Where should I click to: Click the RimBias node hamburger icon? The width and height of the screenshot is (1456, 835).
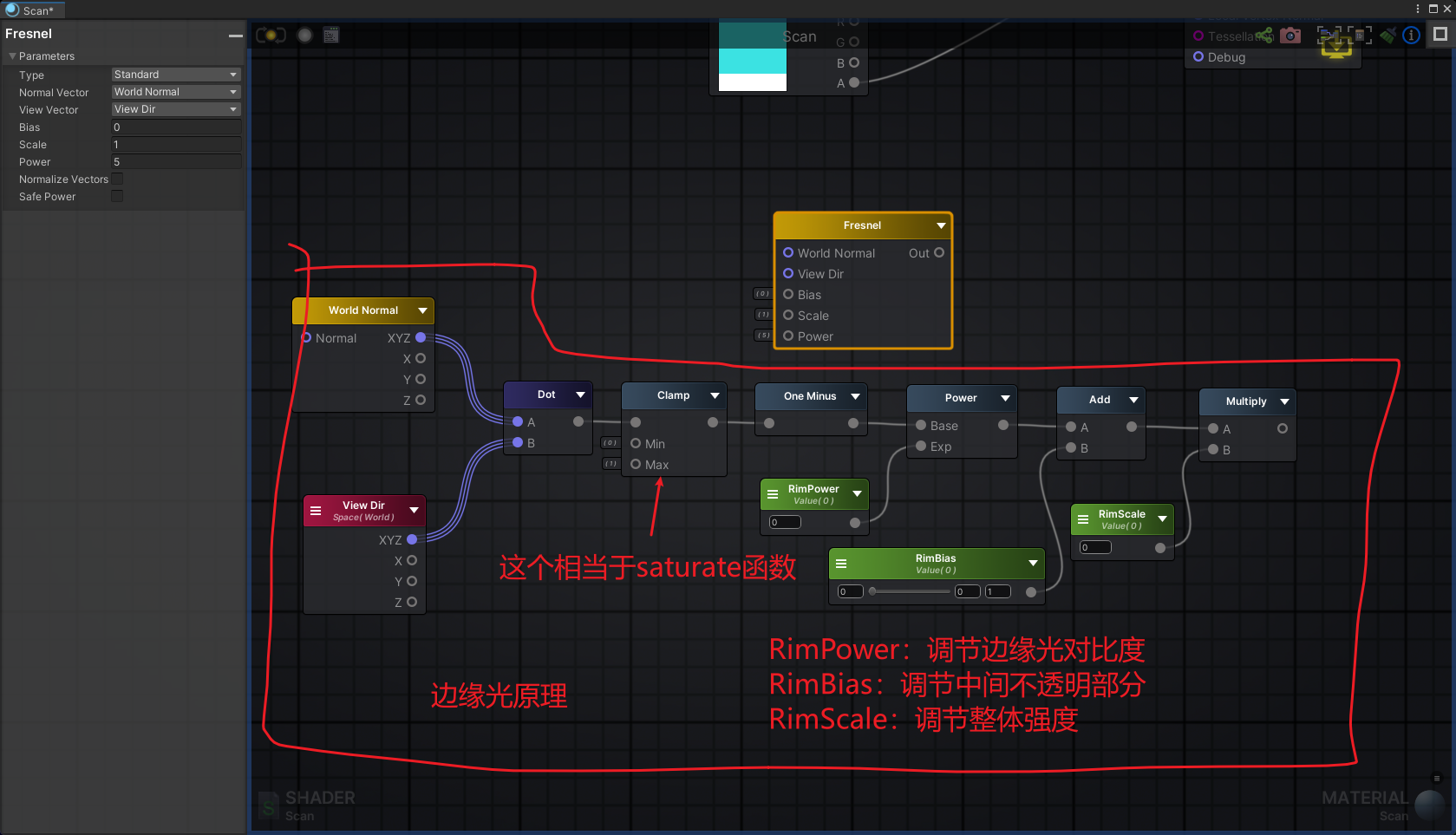841,564
